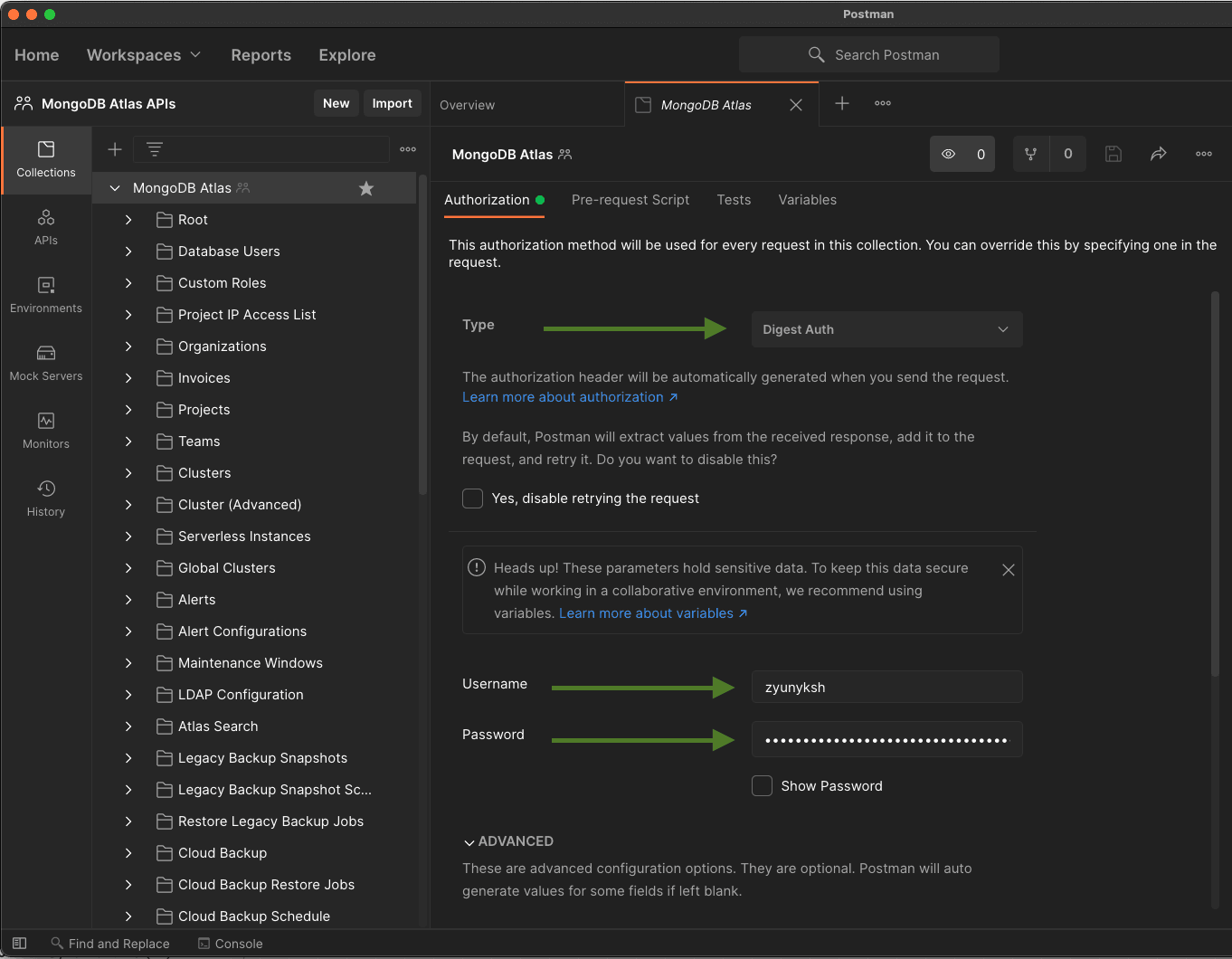
Task: Select the Authorization tab
Action: pos(494,200)
